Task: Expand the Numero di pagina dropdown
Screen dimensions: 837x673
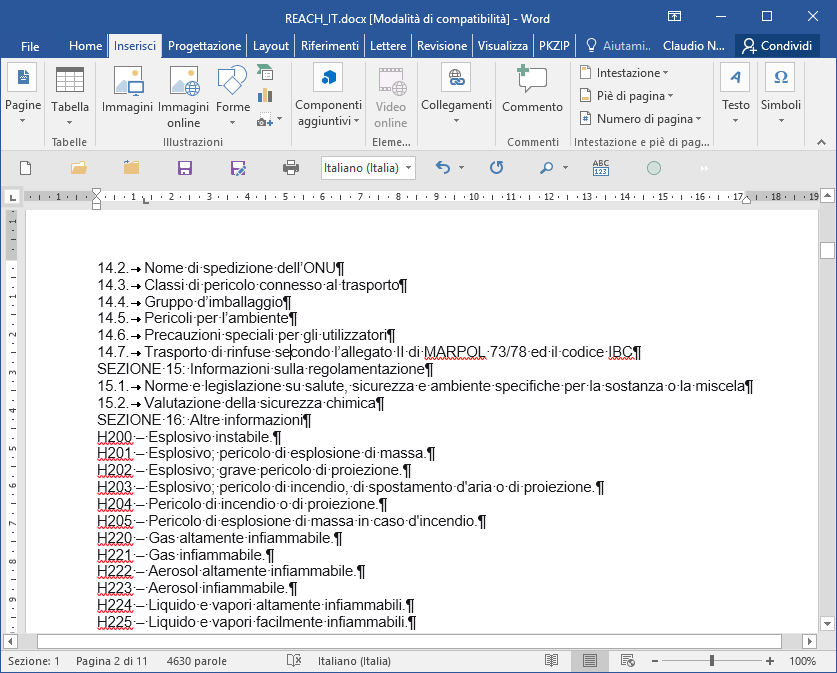Action: (x=641, y=118)
